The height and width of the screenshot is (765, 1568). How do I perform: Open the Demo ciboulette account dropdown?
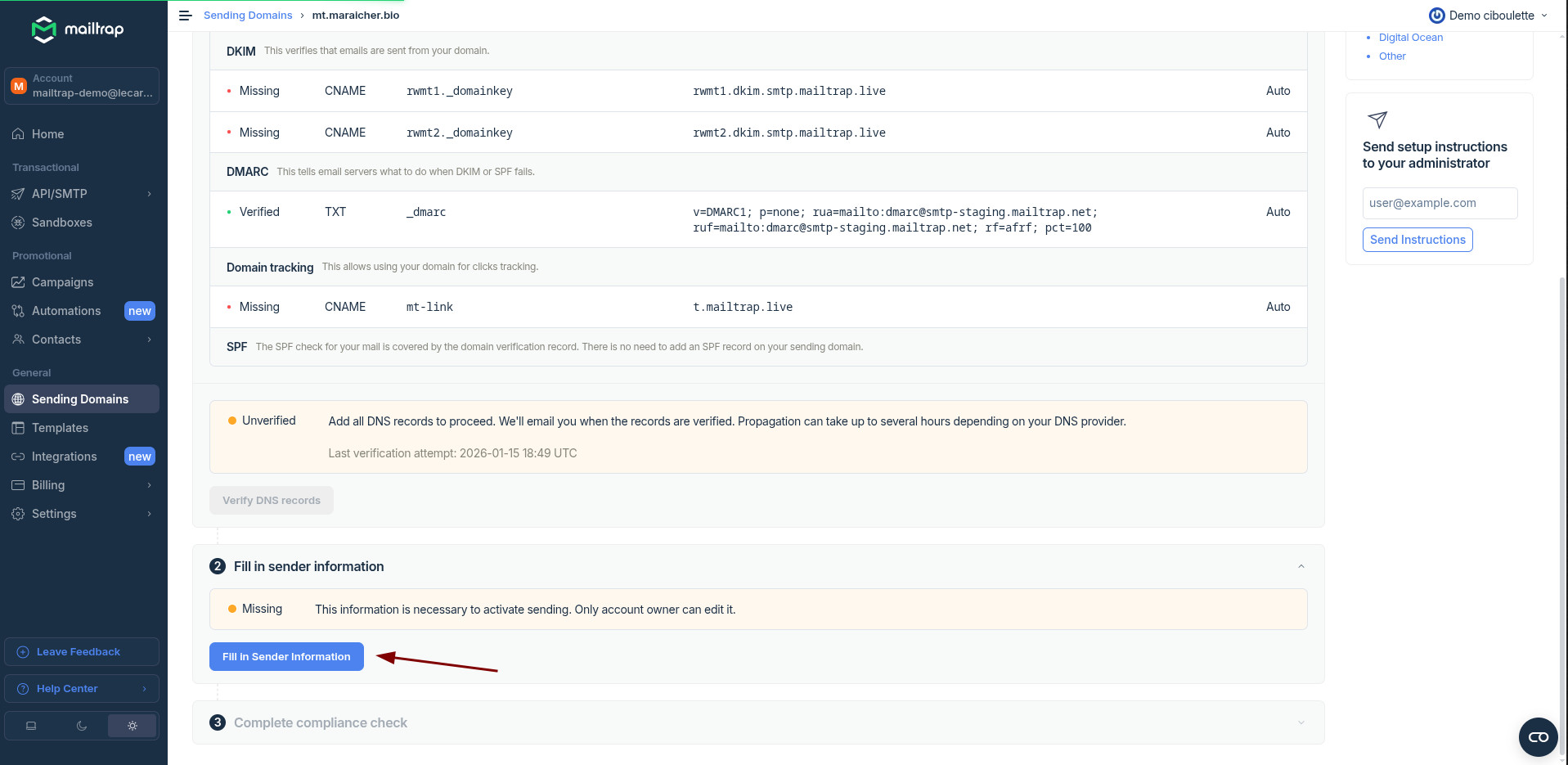1488,16
